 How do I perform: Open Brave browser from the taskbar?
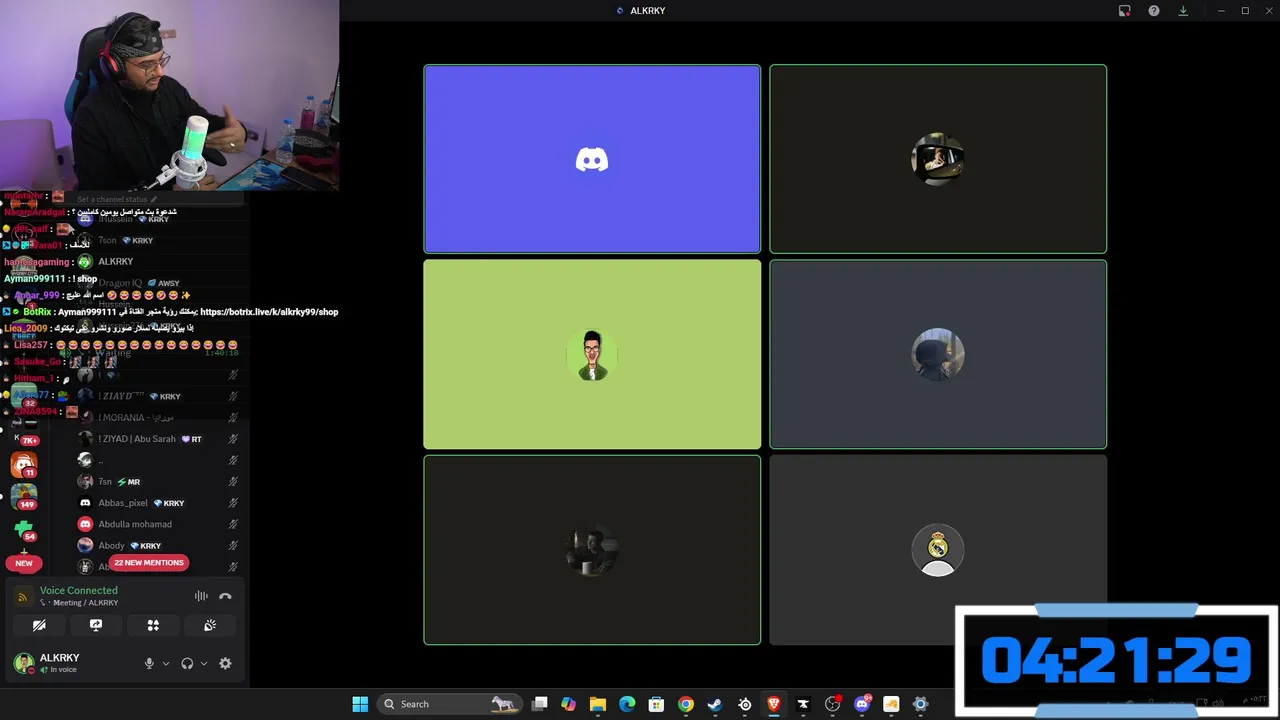[x=774, y=704]
